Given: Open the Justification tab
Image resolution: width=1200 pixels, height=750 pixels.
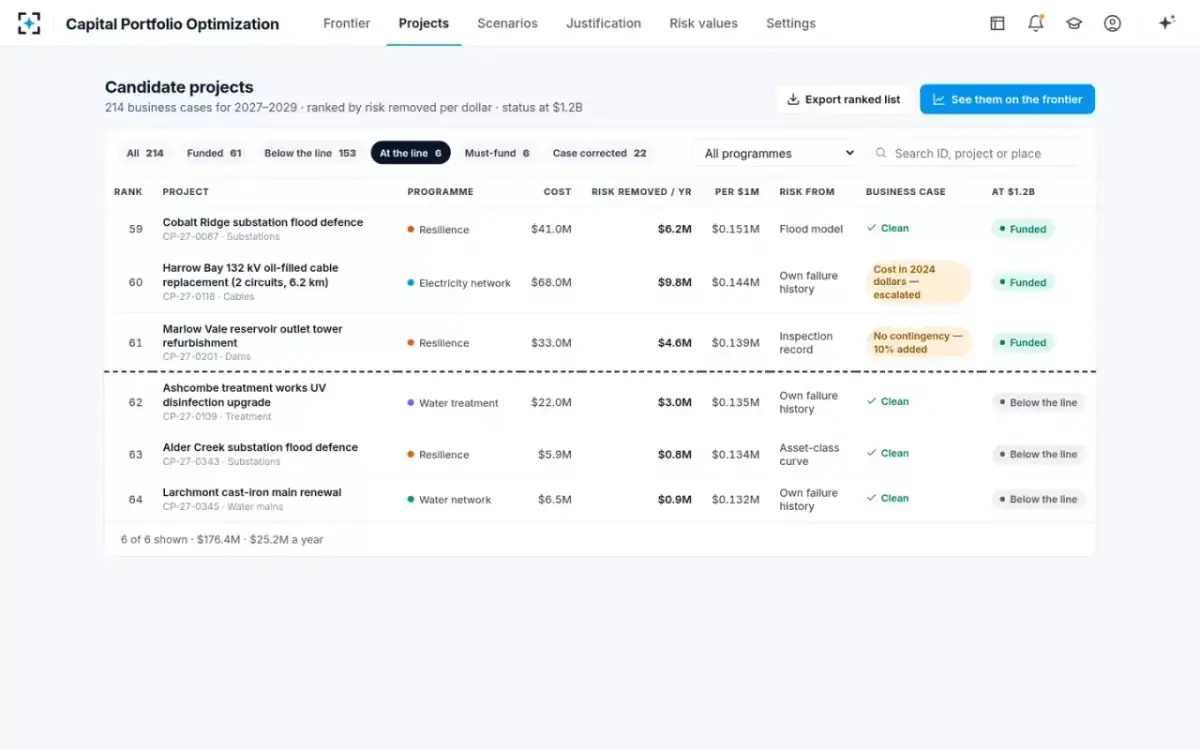Looking at the screenshot, I should pos(604,23).
